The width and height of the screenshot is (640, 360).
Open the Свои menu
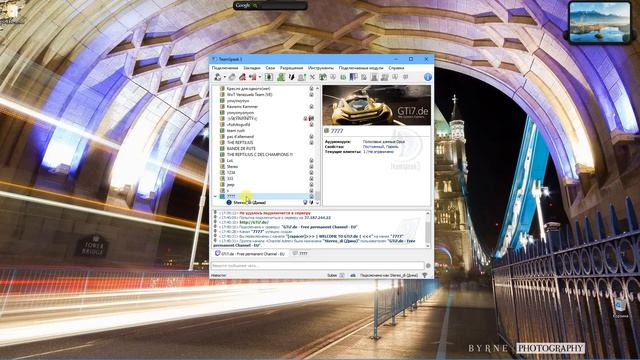[x=270, y=68]
